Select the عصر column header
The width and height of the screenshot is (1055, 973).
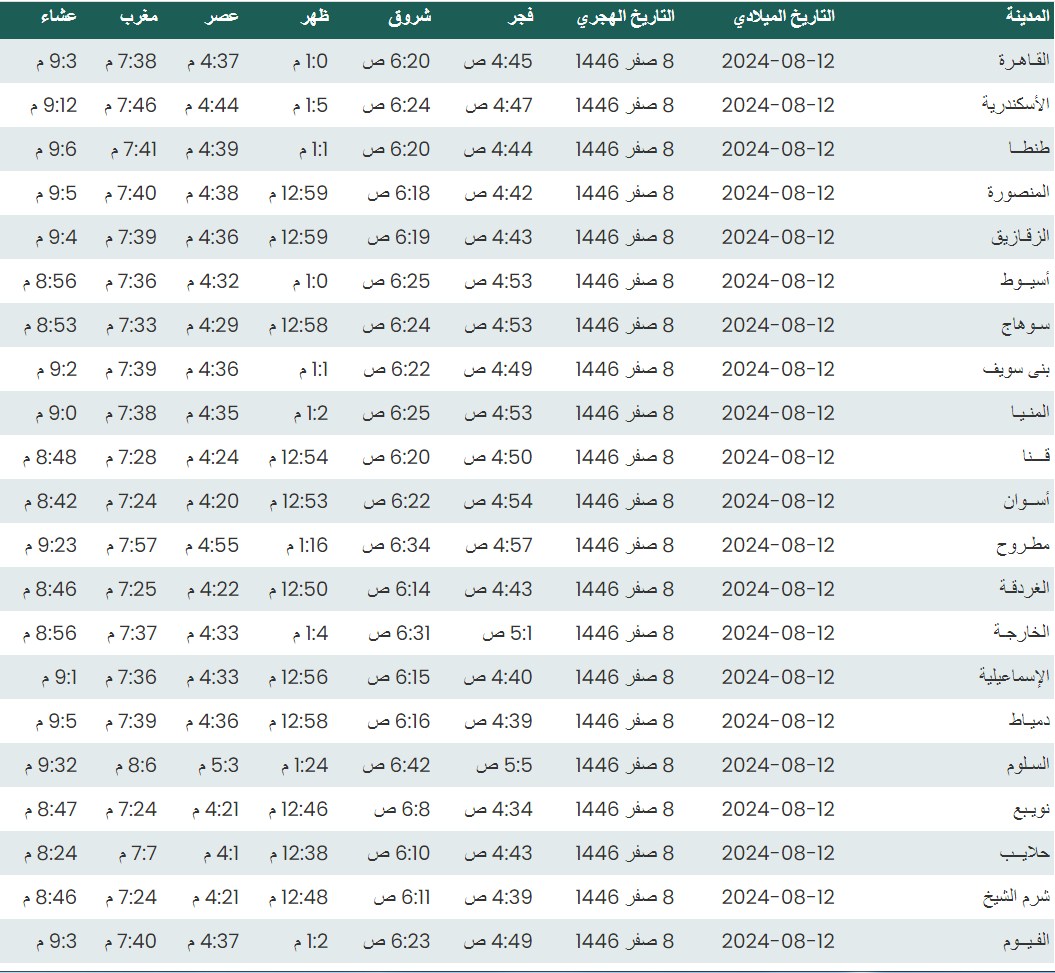click(x=222, y=17)
